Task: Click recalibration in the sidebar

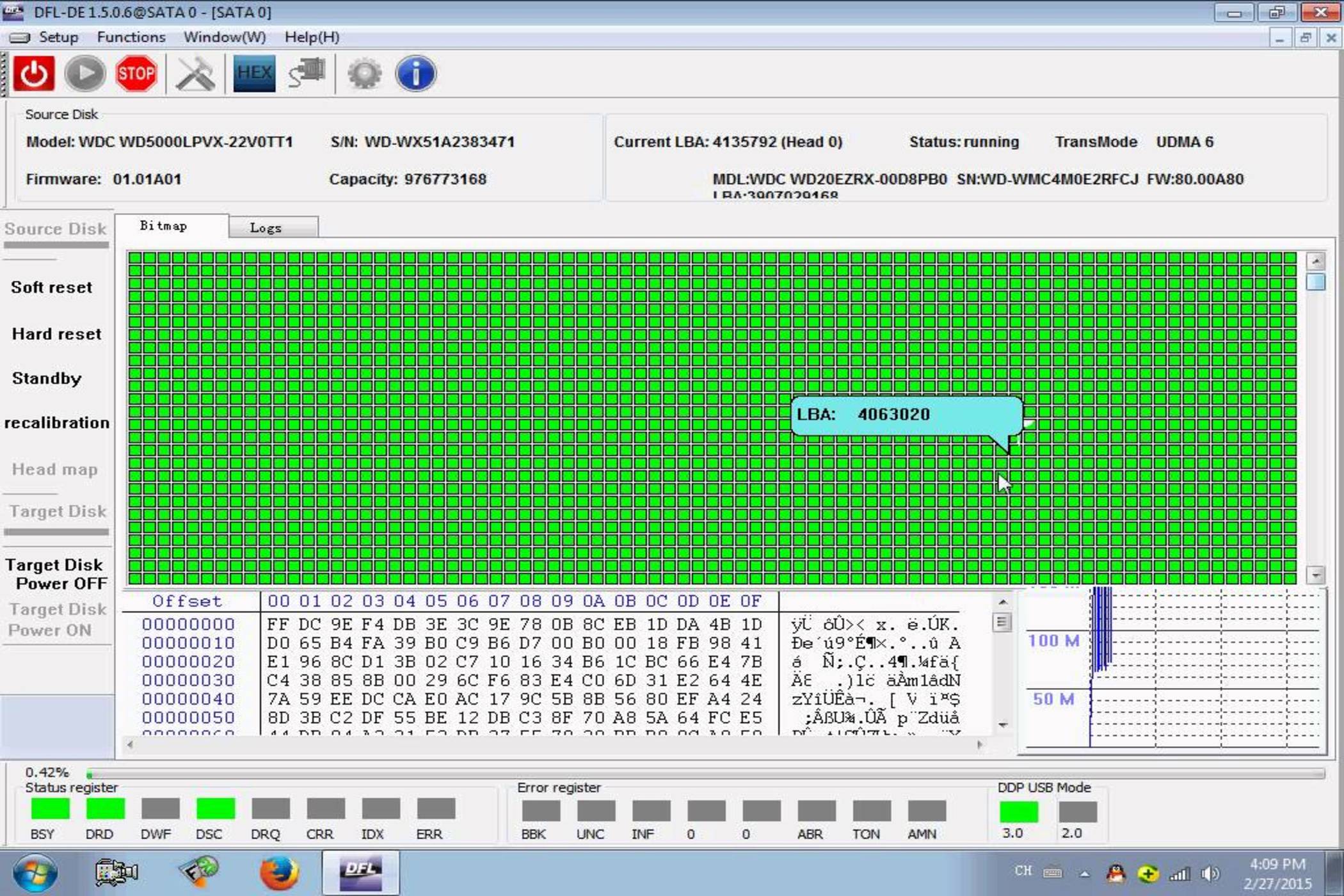Action: coord(56,422)
